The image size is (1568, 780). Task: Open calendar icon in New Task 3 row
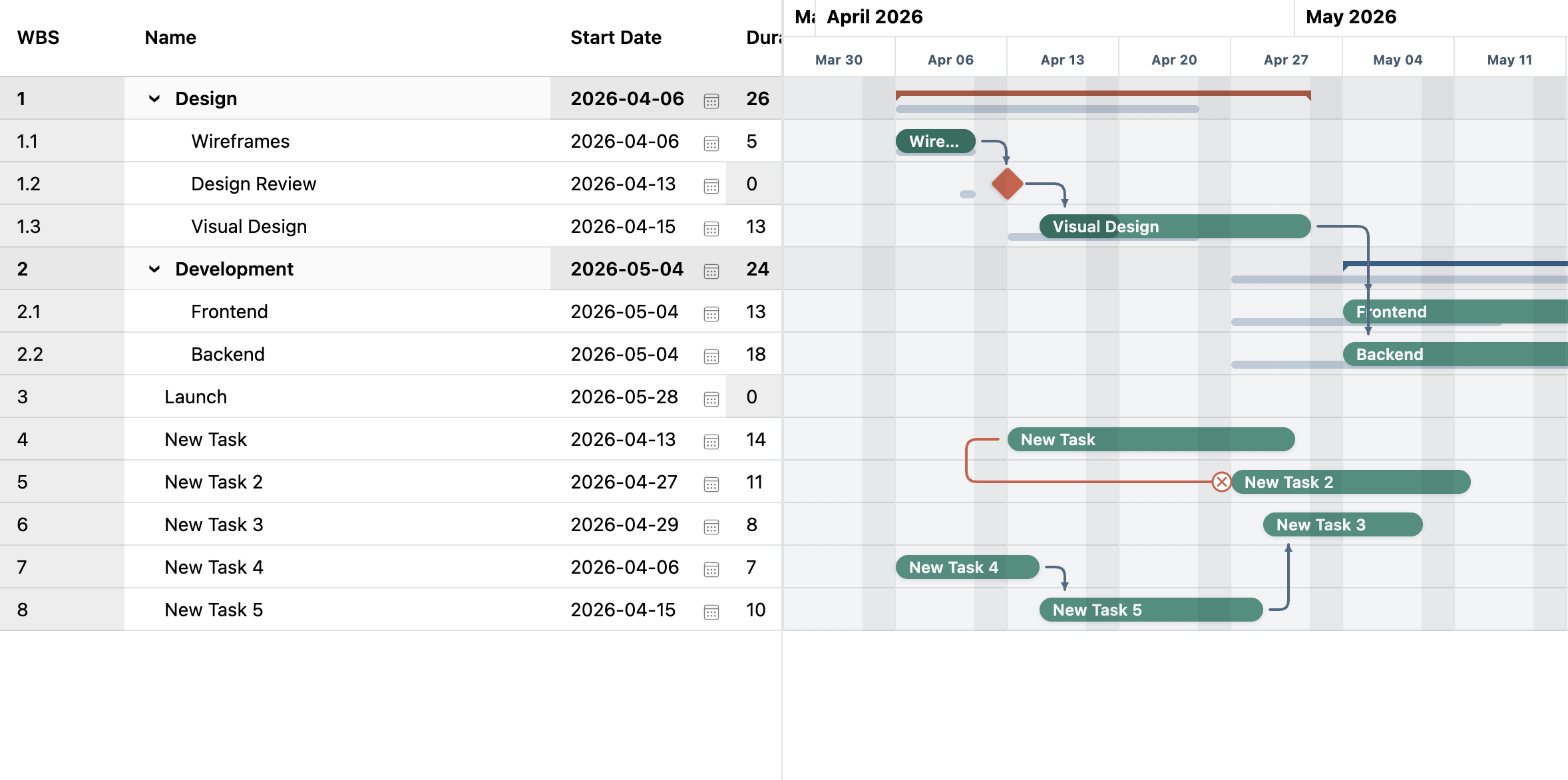(711, 526)
